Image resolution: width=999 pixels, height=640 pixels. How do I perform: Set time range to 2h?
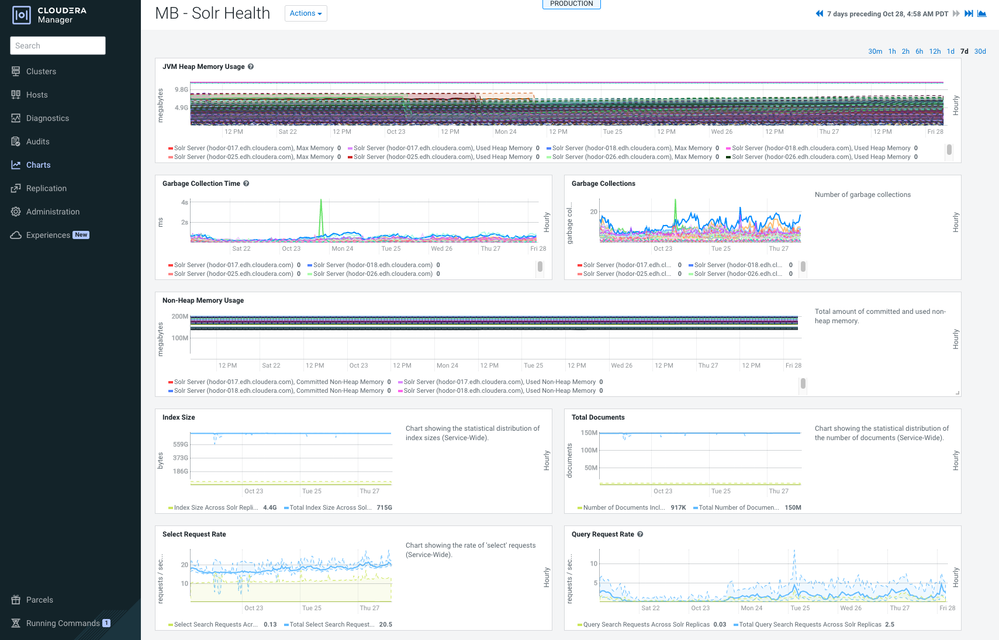tap(905, 52)
